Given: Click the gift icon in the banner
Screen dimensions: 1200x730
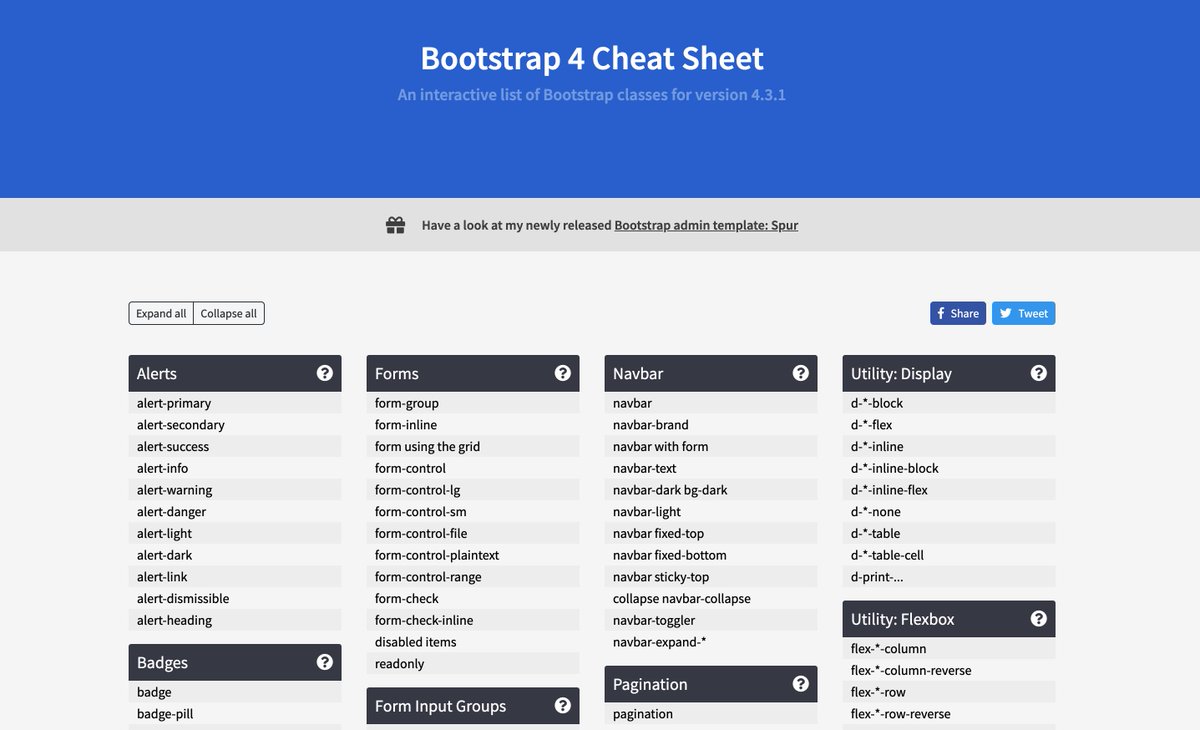Looking at the screenshot, I should pos(396,225).
